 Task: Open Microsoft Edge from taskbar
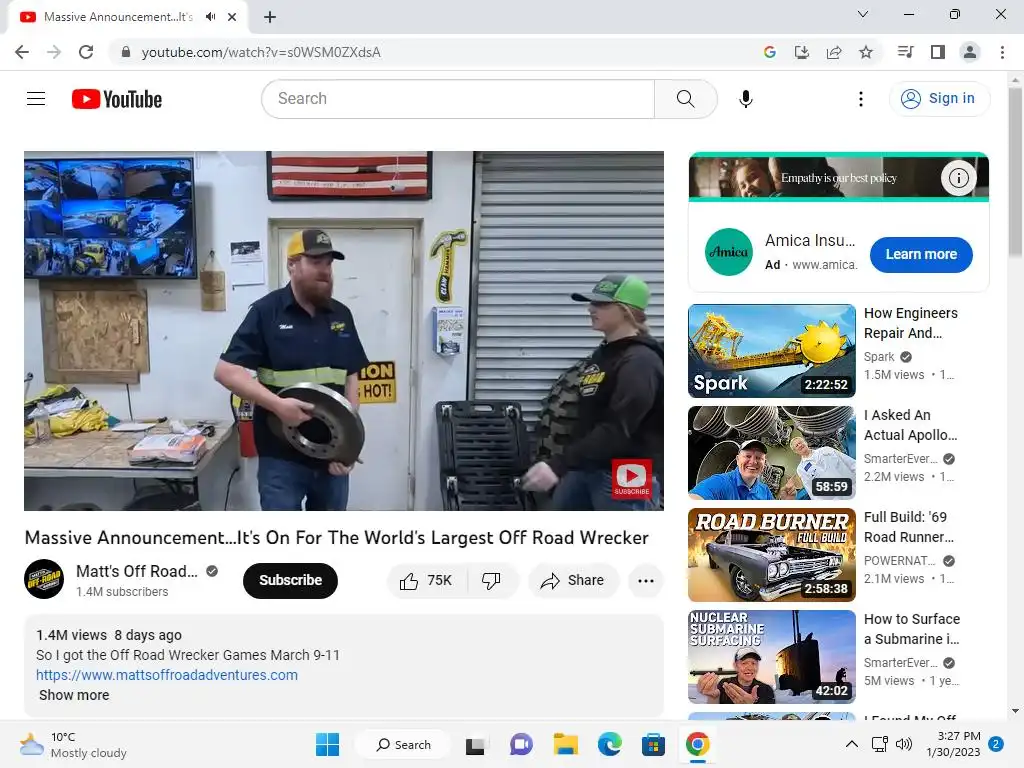click(609, 744)
